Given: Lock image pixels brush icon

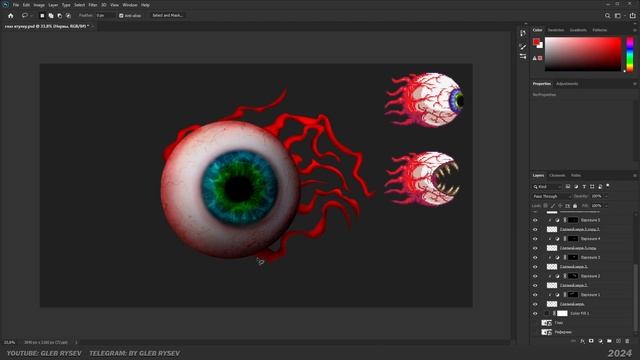Looking at the screenshot, I should [553, 206].
